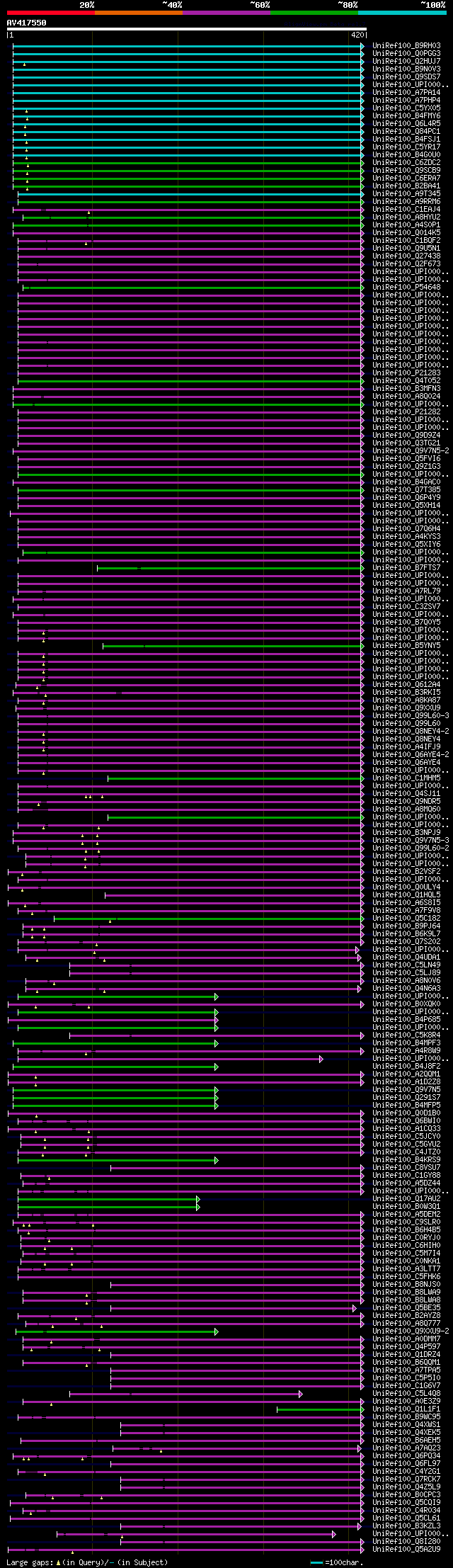Click hit label UniRef100_C1EAJ4
Screen dimensions: 453x1568
point(406,209)
